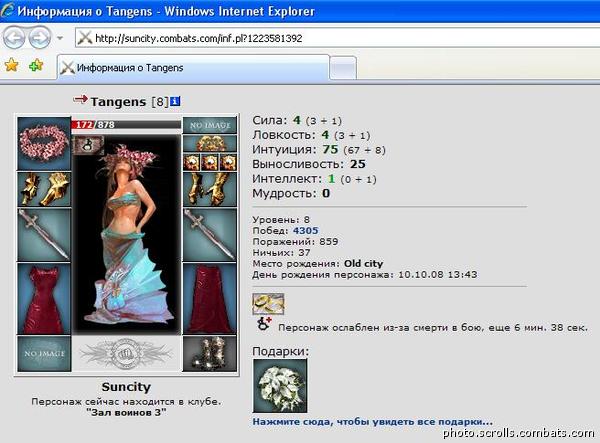Click the left-hand sword weapon slot
The height and width of the screenshot is (443, 600).
(44, 235)
